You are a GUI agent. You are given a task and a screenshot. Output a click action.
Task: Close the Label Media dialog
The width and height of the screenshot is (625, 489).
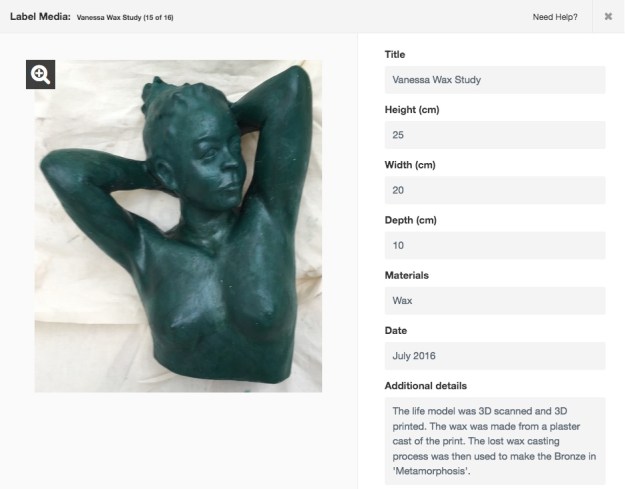pyautogui.click(x=608, y=16)
